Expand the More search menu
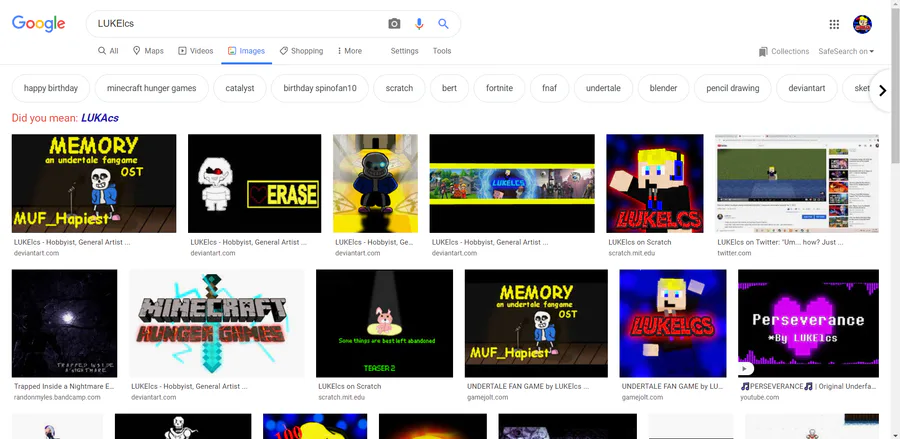This screenshot has width=900, height=439. [x=350, y=51]
